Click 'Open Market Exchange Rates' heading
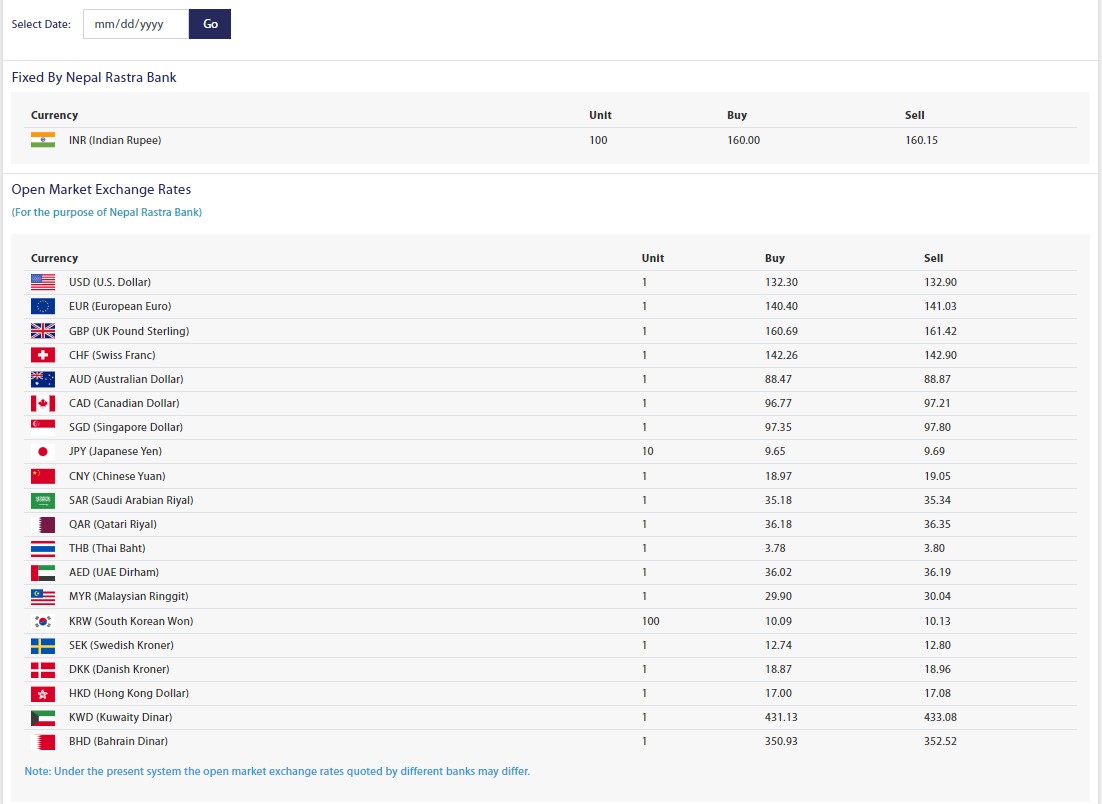This screenshot has width=1102, height=804. click(x=101, y=189)
